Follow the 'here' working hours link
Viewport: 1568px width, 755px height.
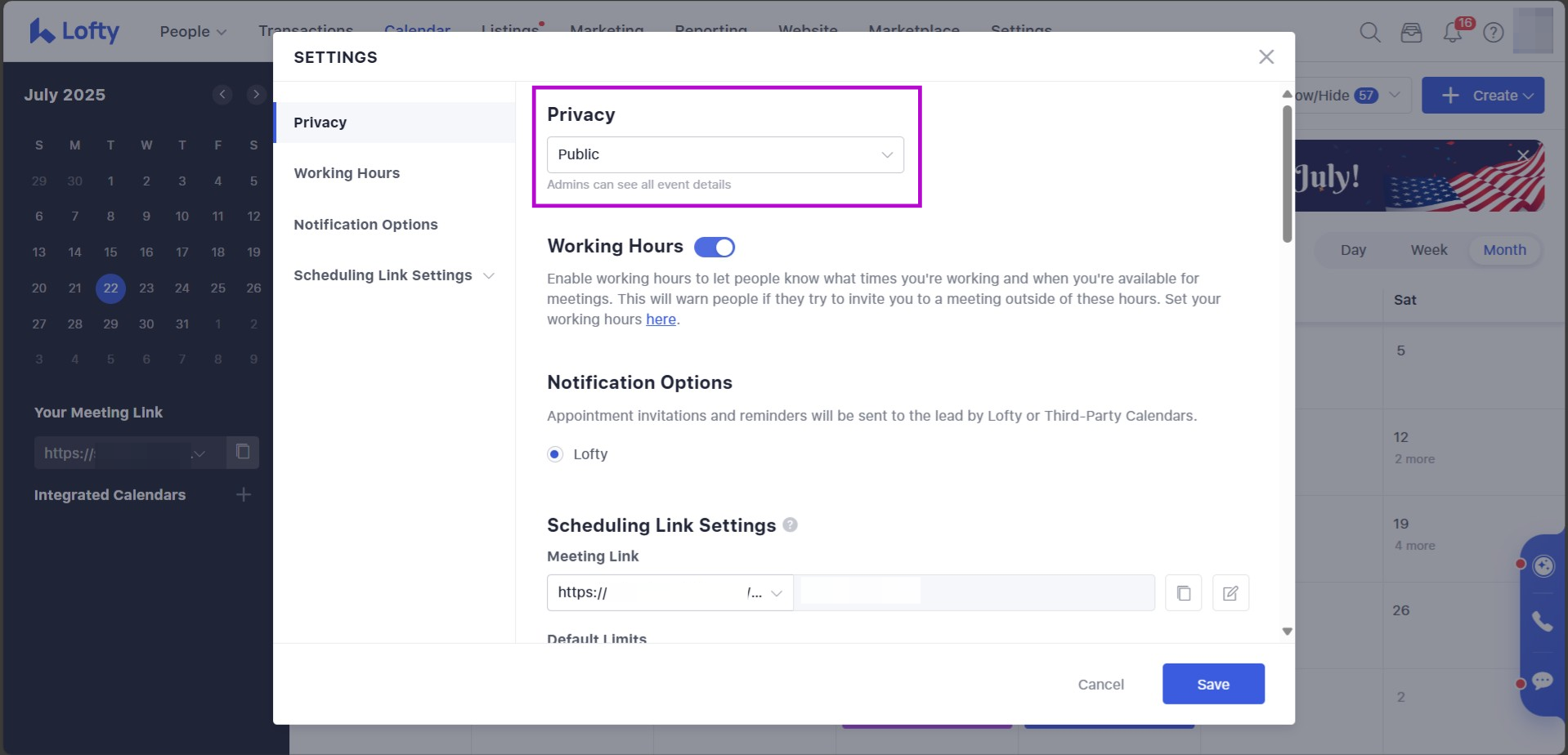pos(661,319)
